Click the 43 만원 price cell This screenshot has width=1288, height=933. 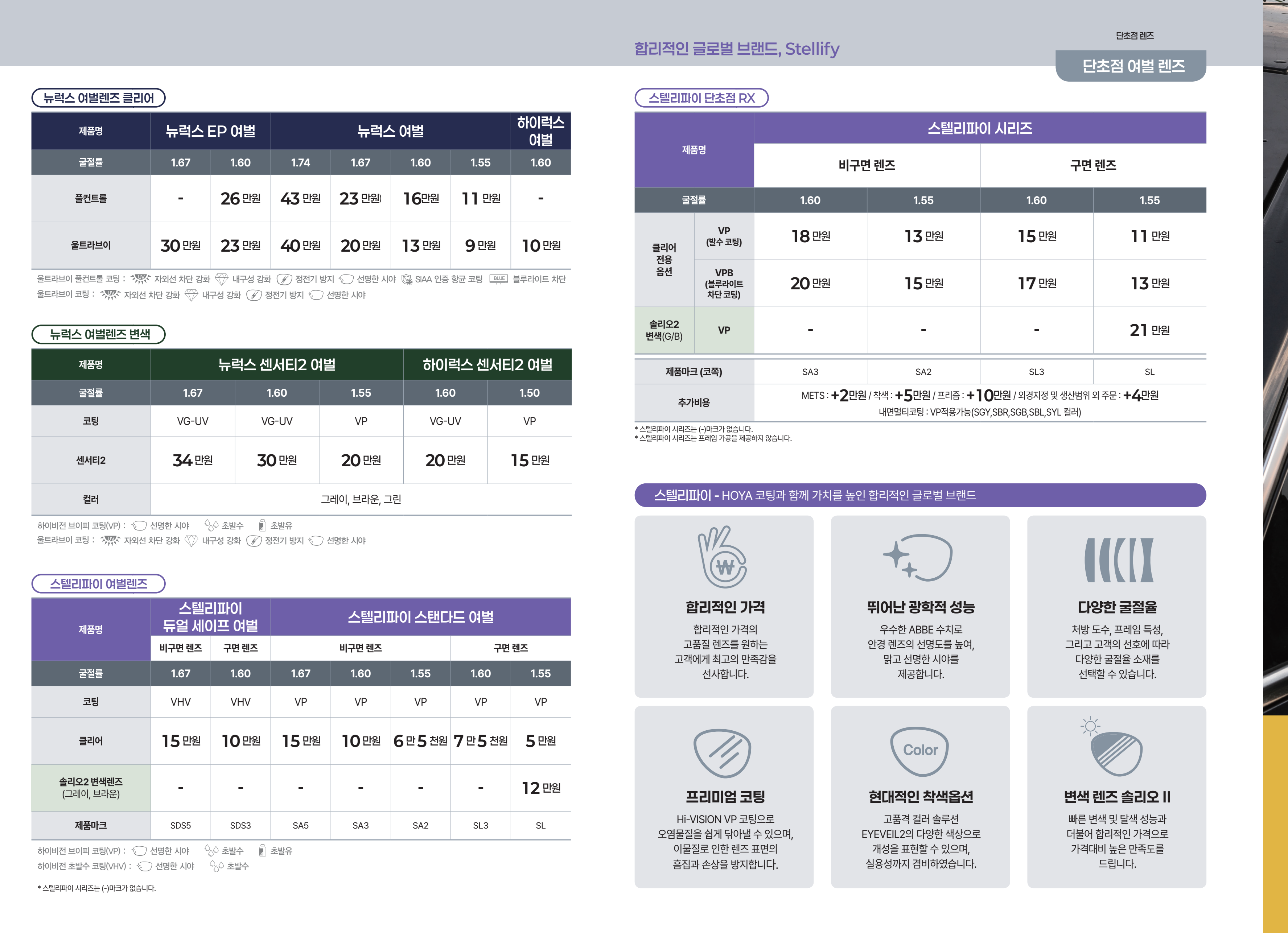point(300,198)
